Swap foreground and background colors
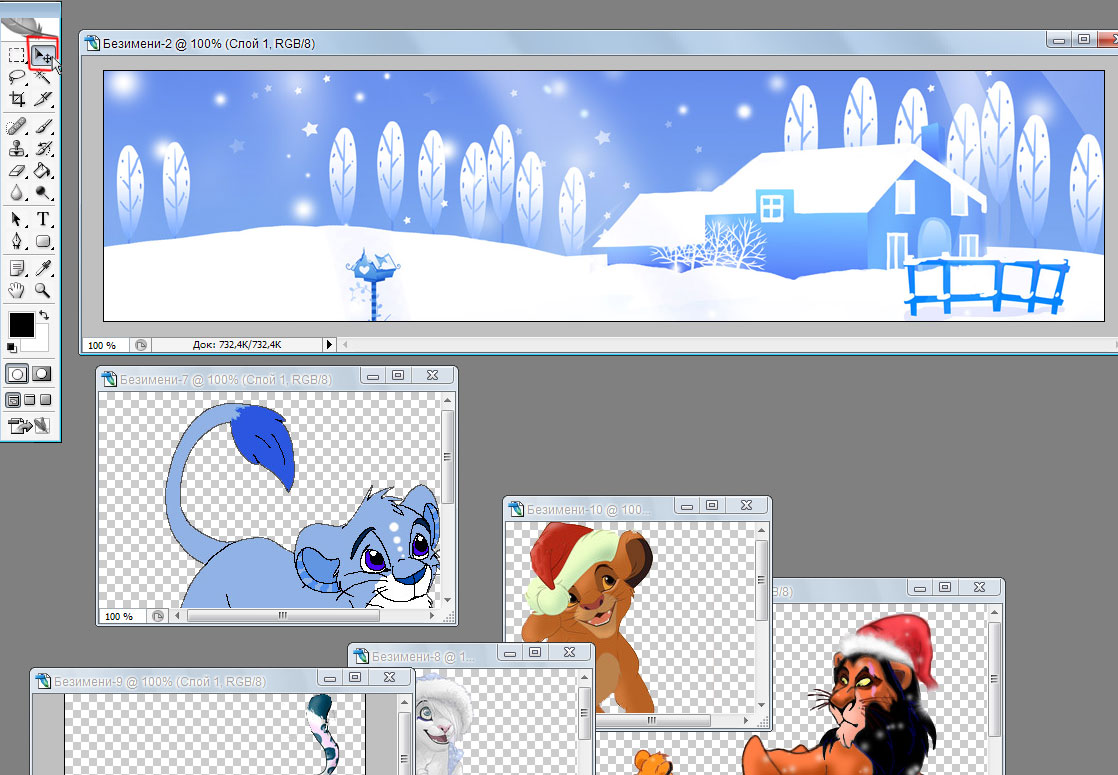 (x=44, y=315)
